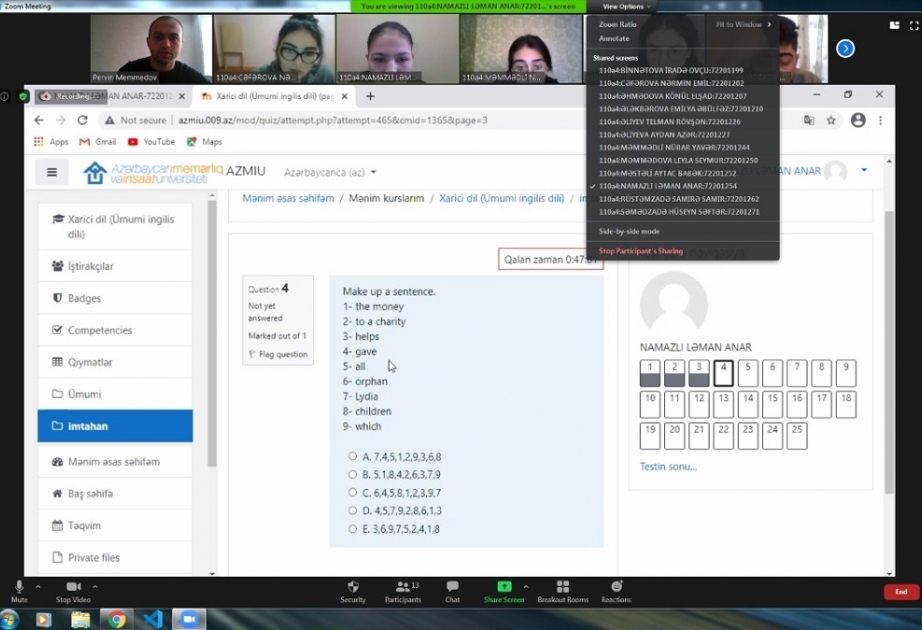922x630 pixels.
Task: Expand Mute audio options arrow
Action: (38, 586)
